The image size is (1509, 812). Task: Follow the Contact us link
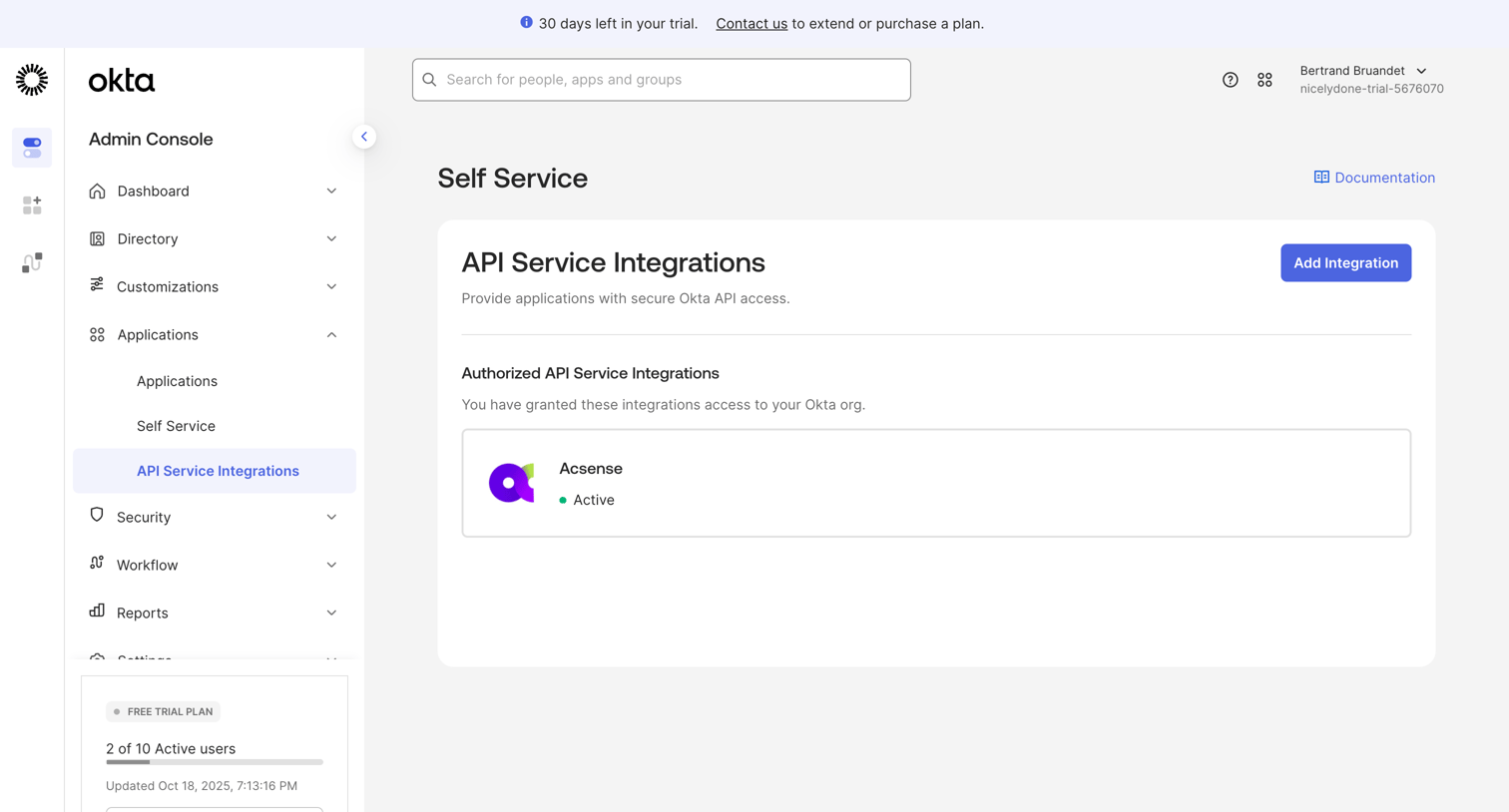tap(752, 24)
